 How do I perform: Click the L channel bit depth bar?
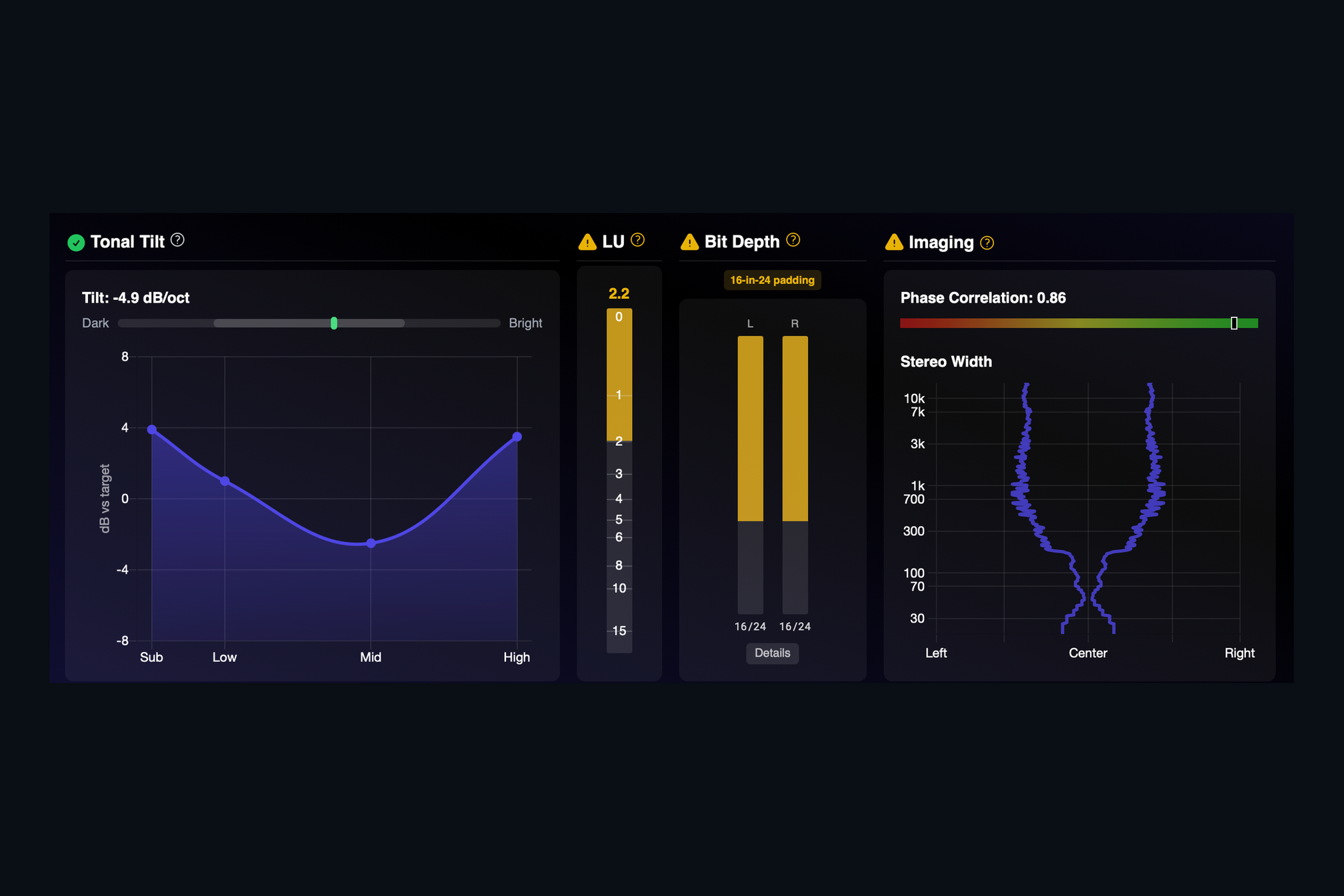(x=750, y=475)
